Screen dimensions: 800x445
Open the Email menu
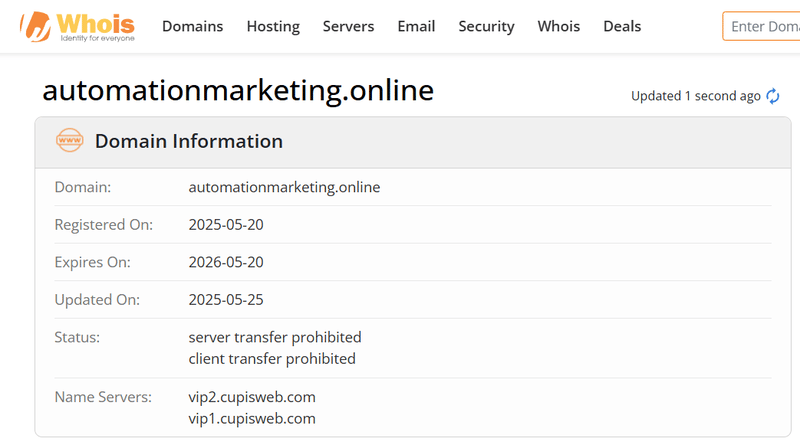click(x=416, y=26)
